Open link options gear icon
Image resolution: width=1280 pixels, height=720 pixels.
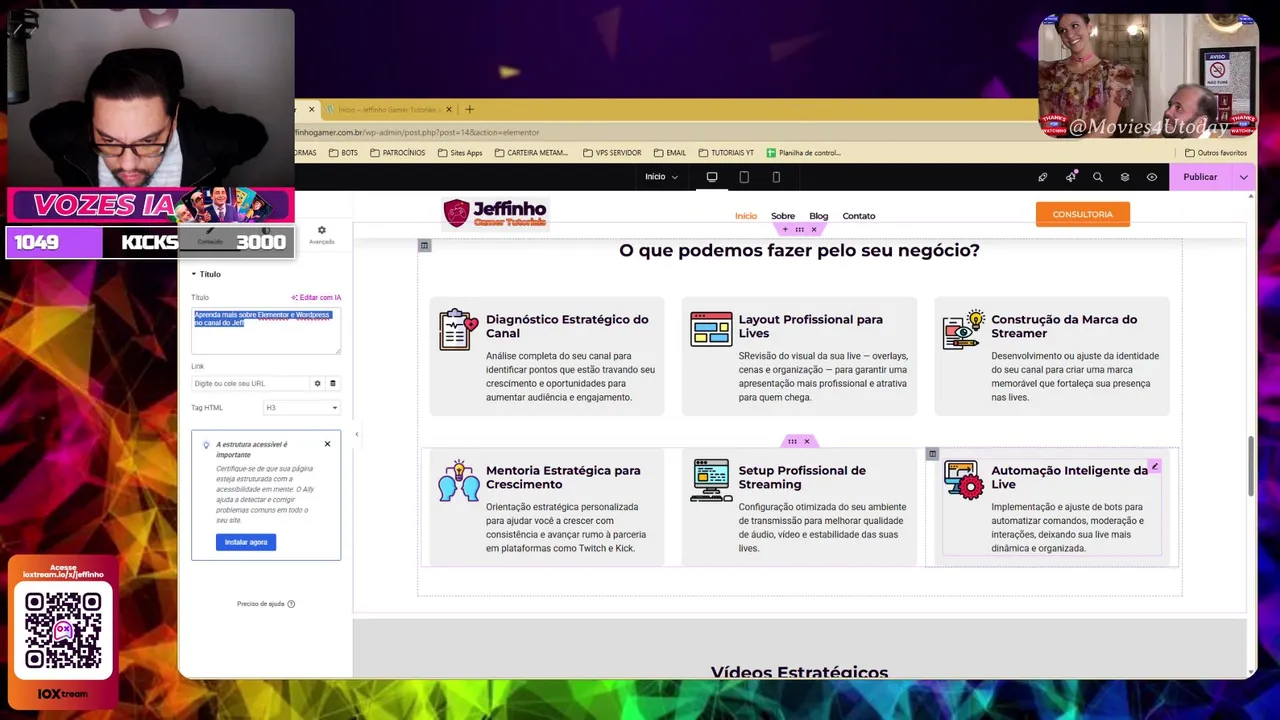point(318,383)
